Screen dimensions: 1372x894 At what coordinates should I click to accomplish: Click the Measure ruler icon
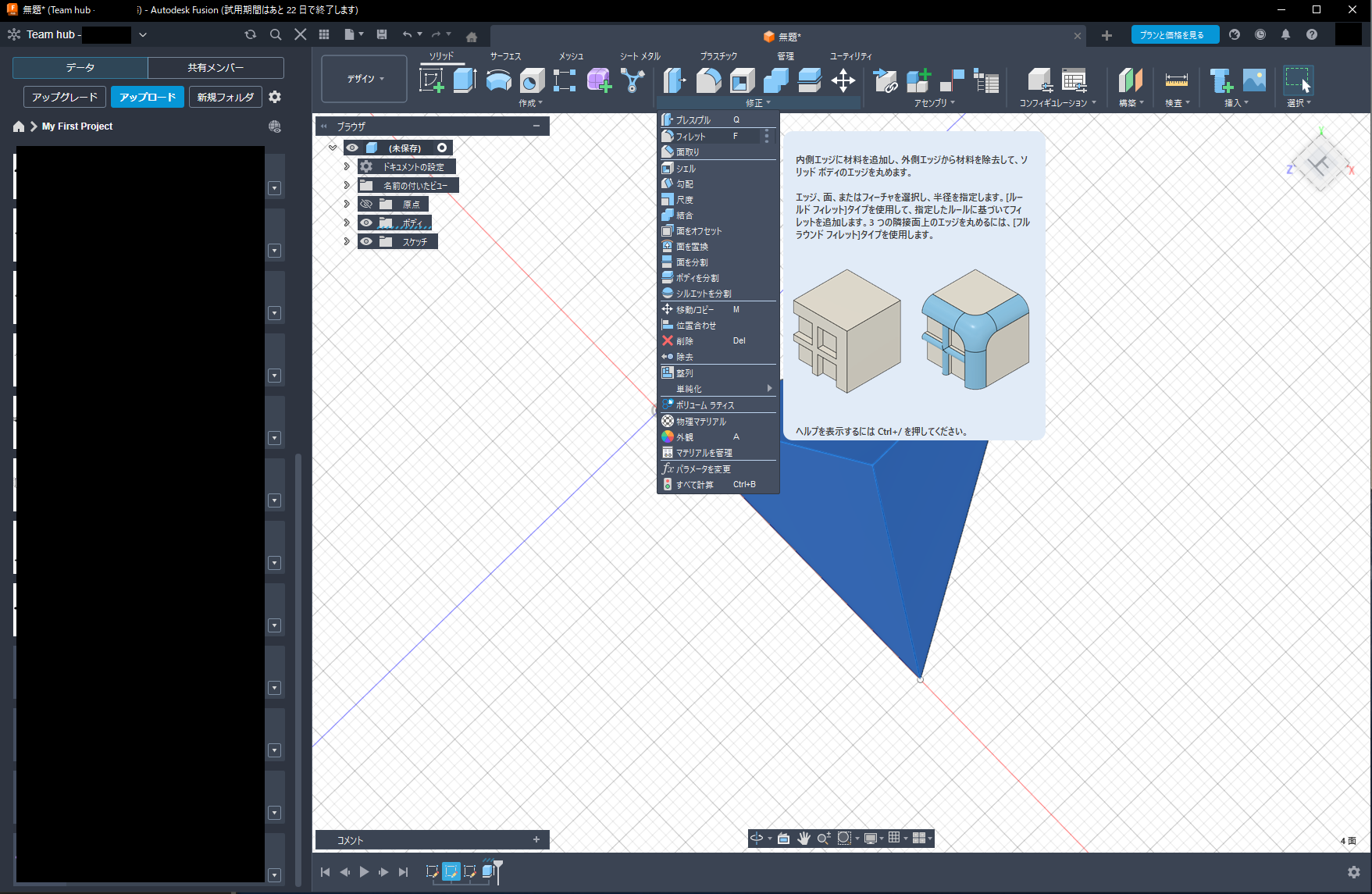(1176, 80)
